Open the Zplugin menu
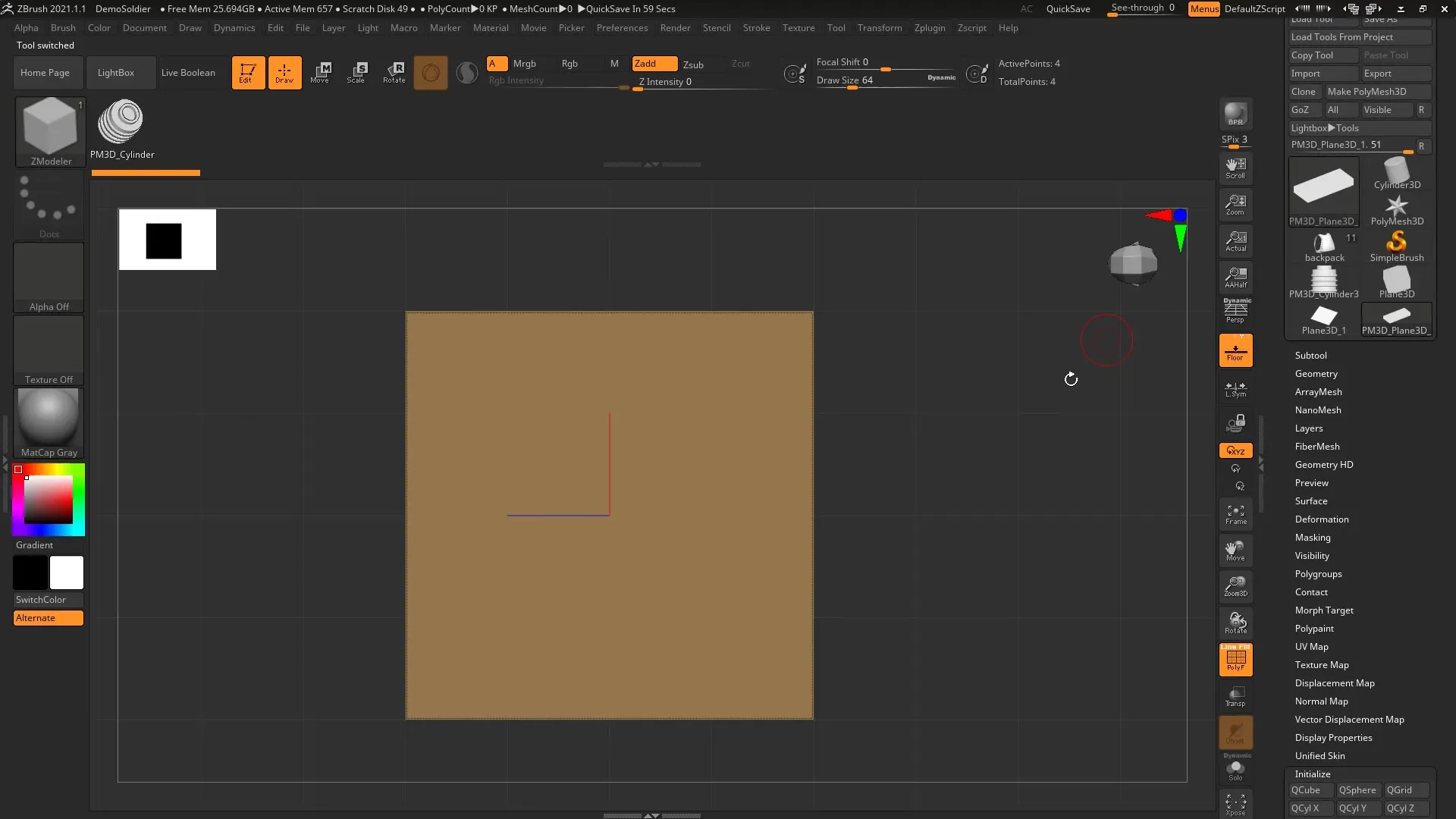This screenshot has height=819, width=1456. point(930,28)
